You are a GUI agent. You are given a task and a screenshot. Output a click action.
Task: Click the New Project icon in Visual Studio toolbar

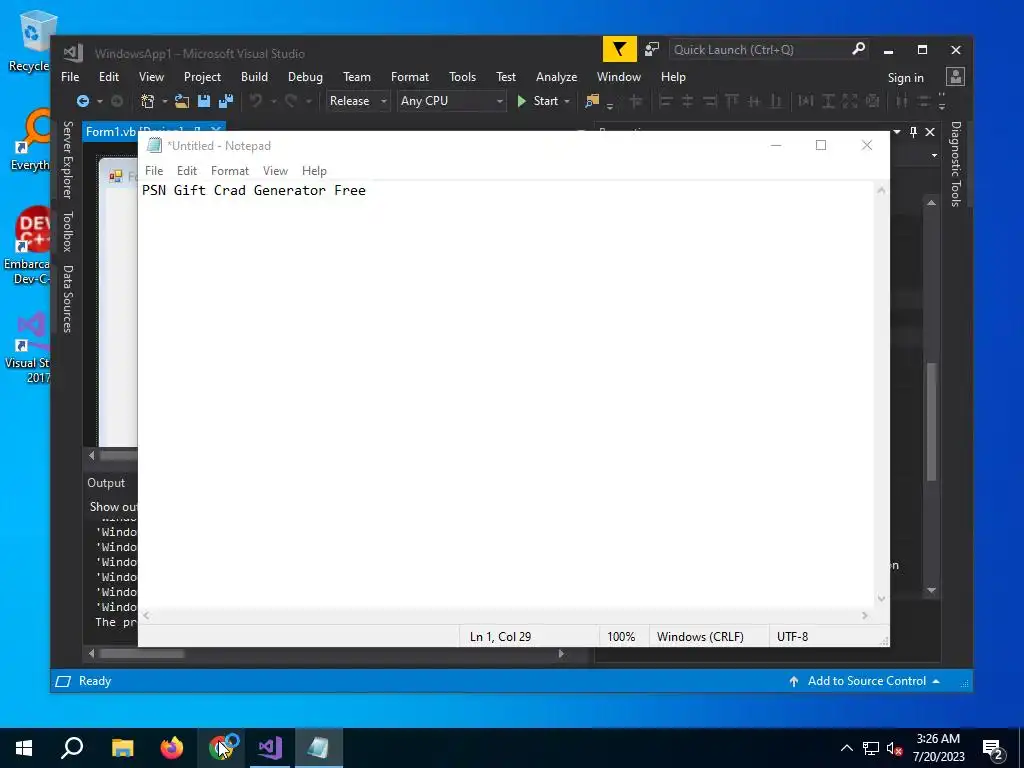click(x=148, y=101)
